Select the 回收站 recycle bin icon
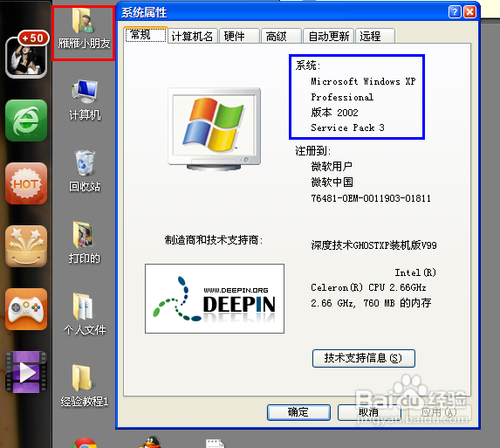The width and height of the screenshot is (500, 448). tap(85, 172)
